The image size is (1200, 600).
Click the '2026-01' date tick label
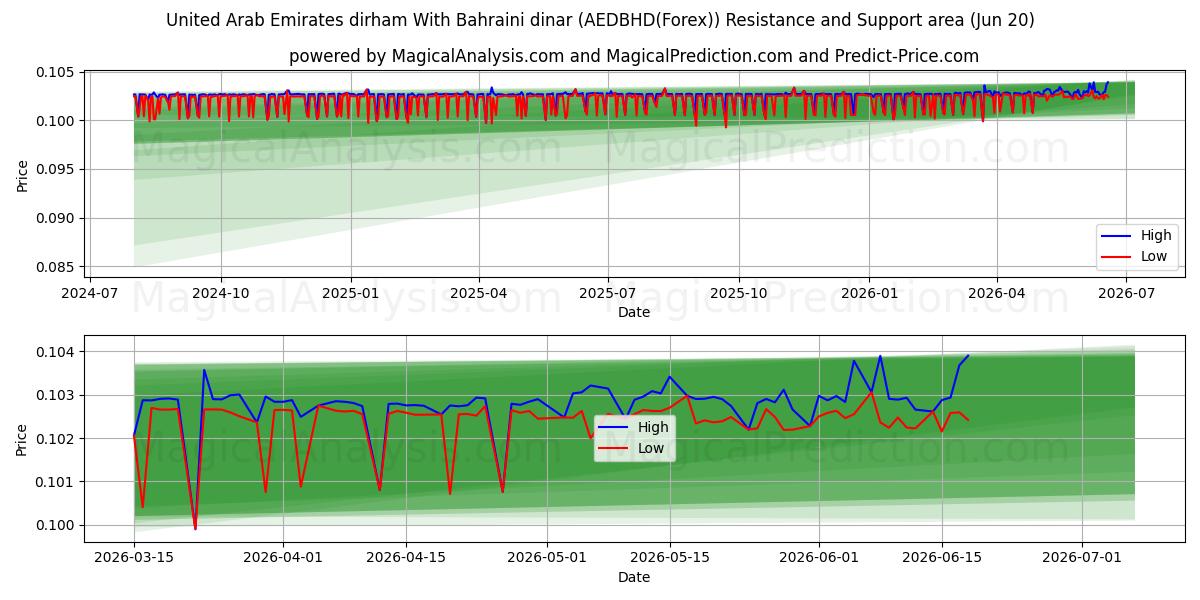[x=869, y=294]
